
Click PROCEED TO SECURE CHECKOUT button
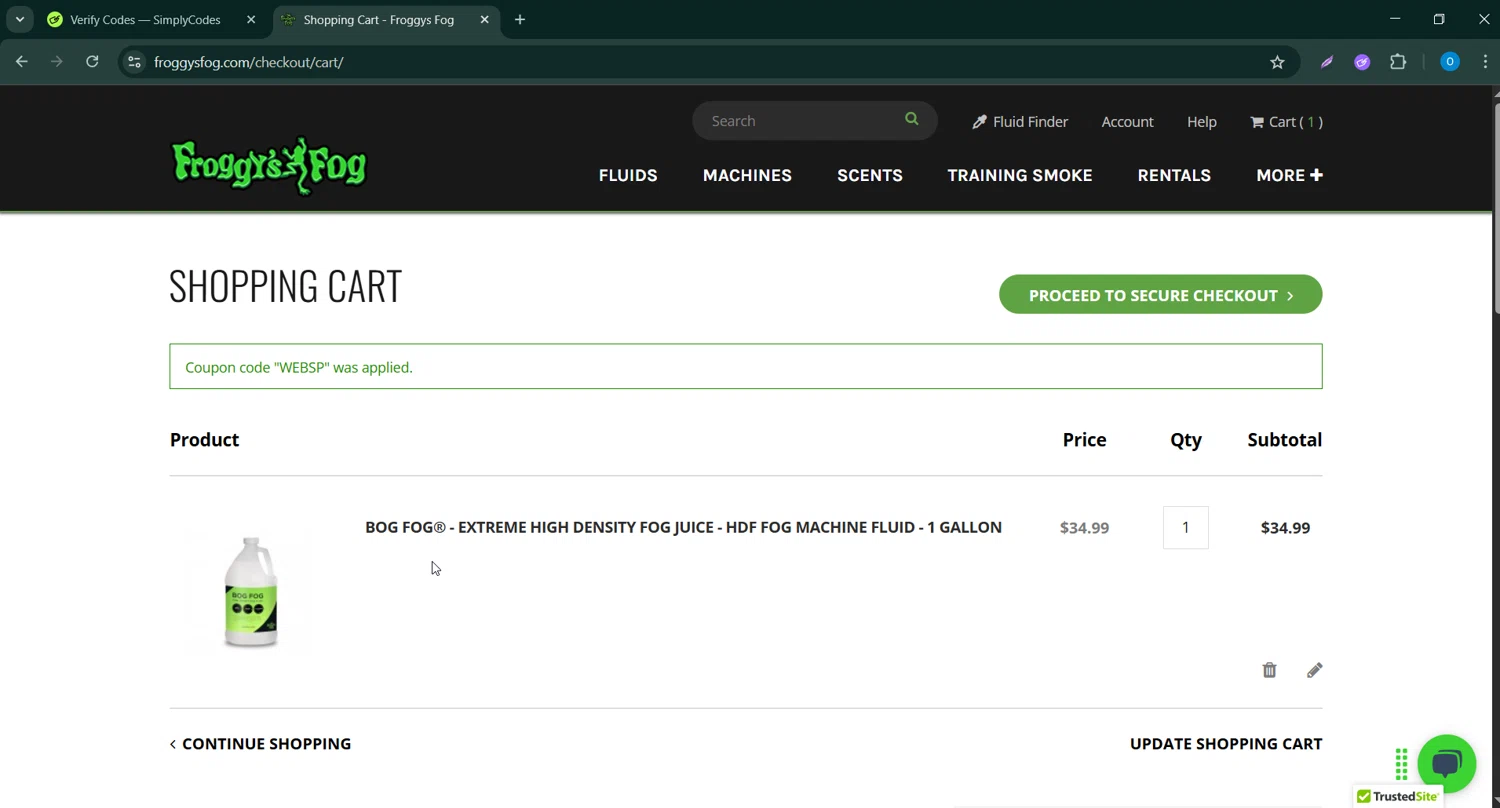pos(1160,295)
